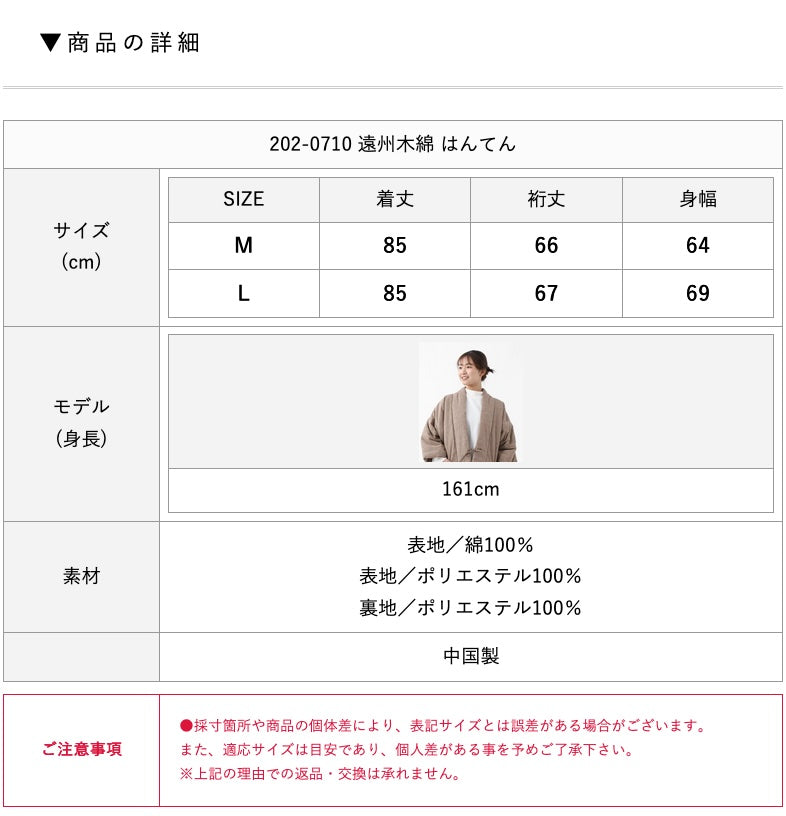
Task: Select the L size row label
Action: tap(243, 293)
